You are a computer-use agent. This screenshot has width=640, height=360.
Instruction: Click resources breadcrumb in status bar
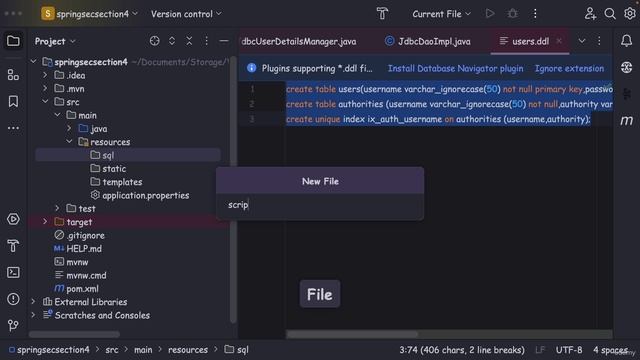(188, 350)
